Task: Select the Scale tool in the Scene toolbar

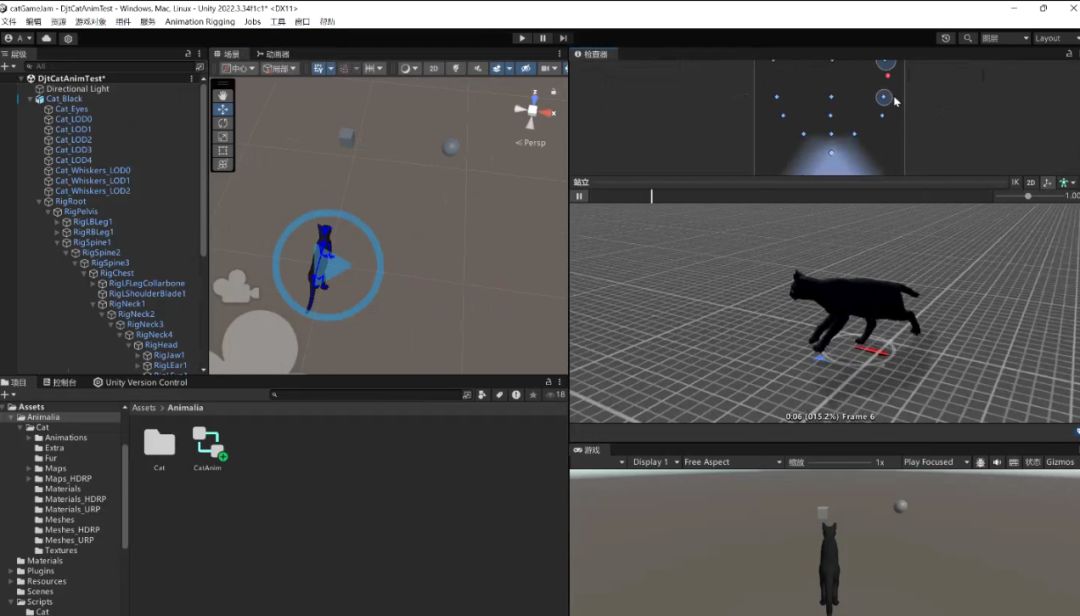Action: pos(223,137)
